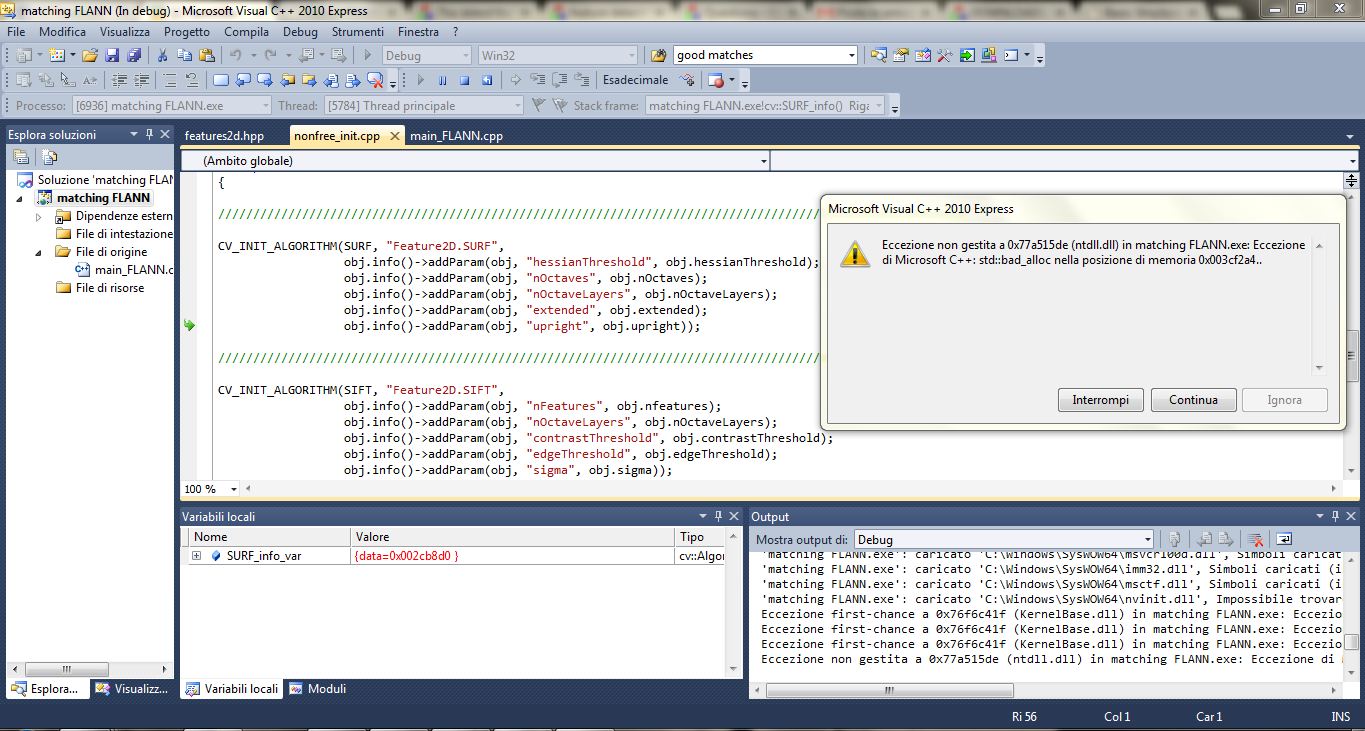Switch to Visualizz... bottom panel tab
Viewport: 1365px width, 731px height.
tap(133, 689)
